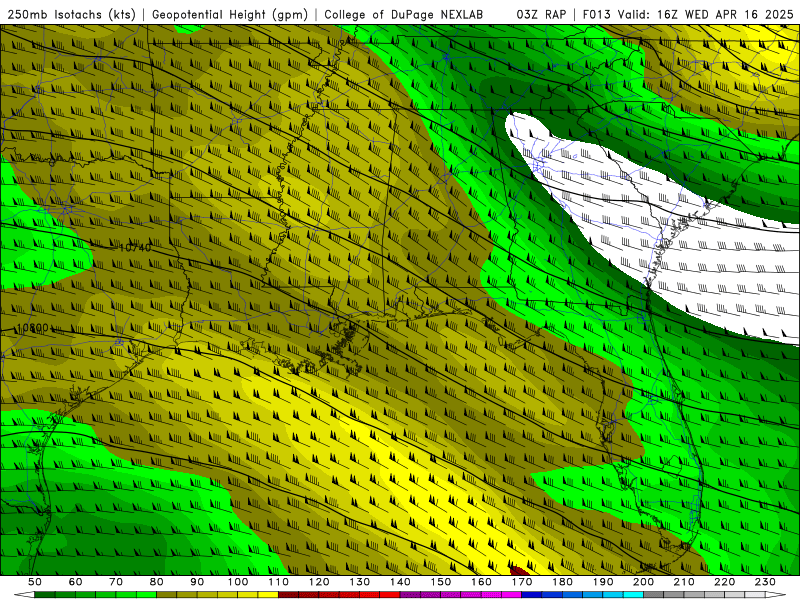
Task: Click the 200 value on the color scale
Action: point(643,582)
